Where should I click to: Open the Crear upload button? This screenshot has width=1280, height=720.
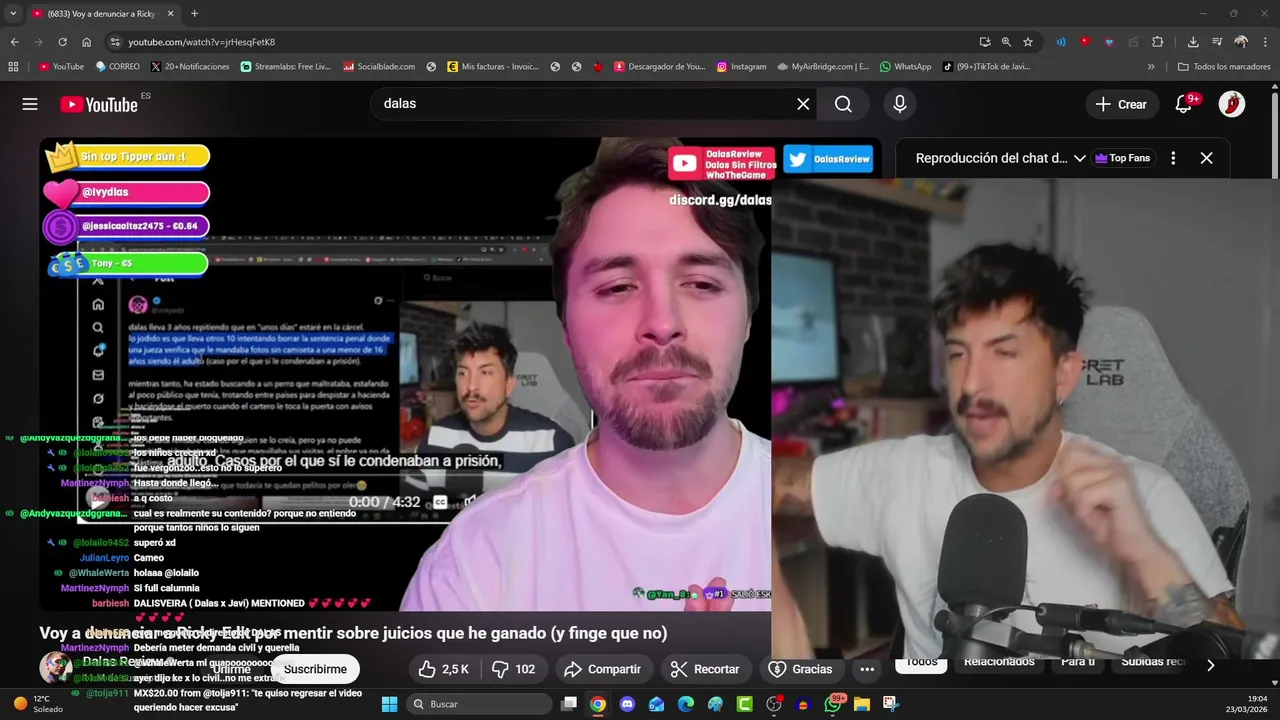[x=1121, y=104]
